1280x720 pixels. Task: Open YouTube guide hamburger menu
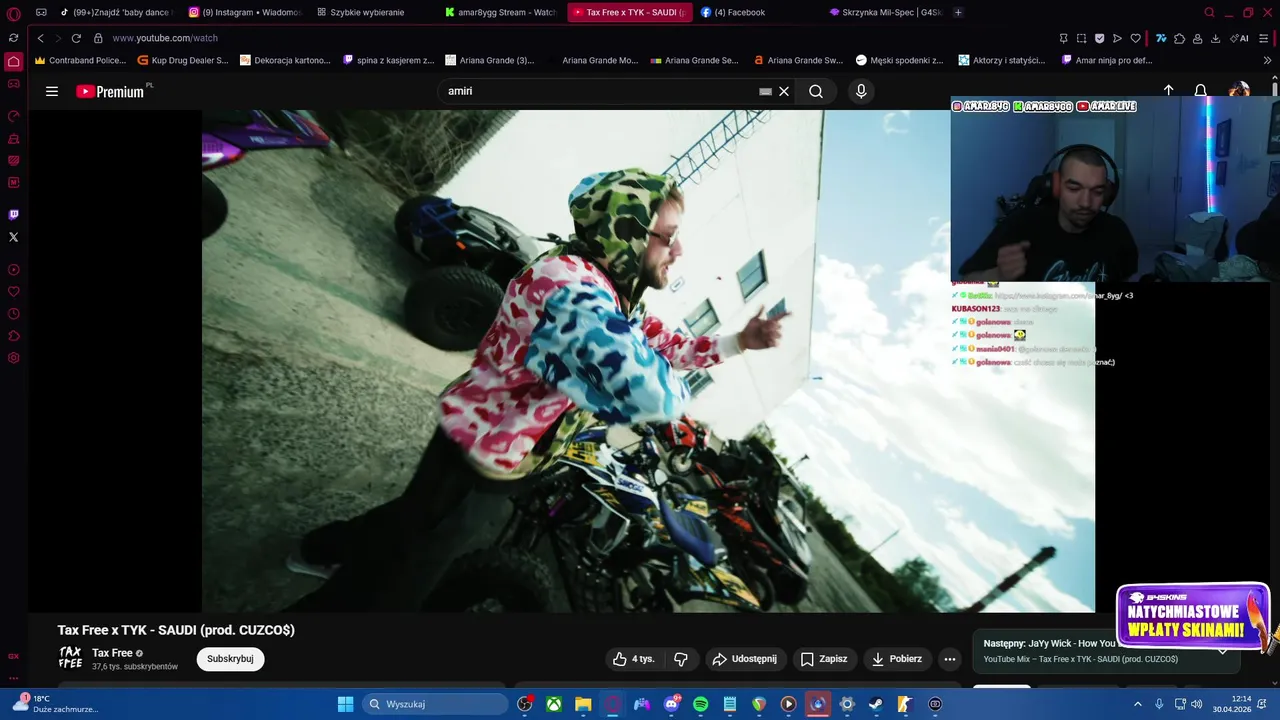click(x=52, y=91)
